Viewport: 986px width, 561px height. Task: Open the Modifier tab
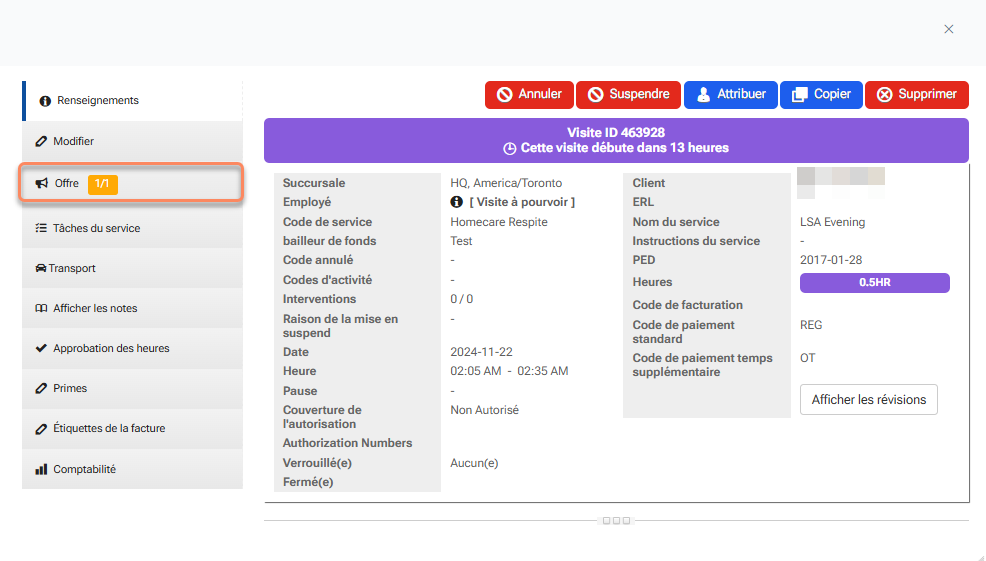[x=73, y=142]
